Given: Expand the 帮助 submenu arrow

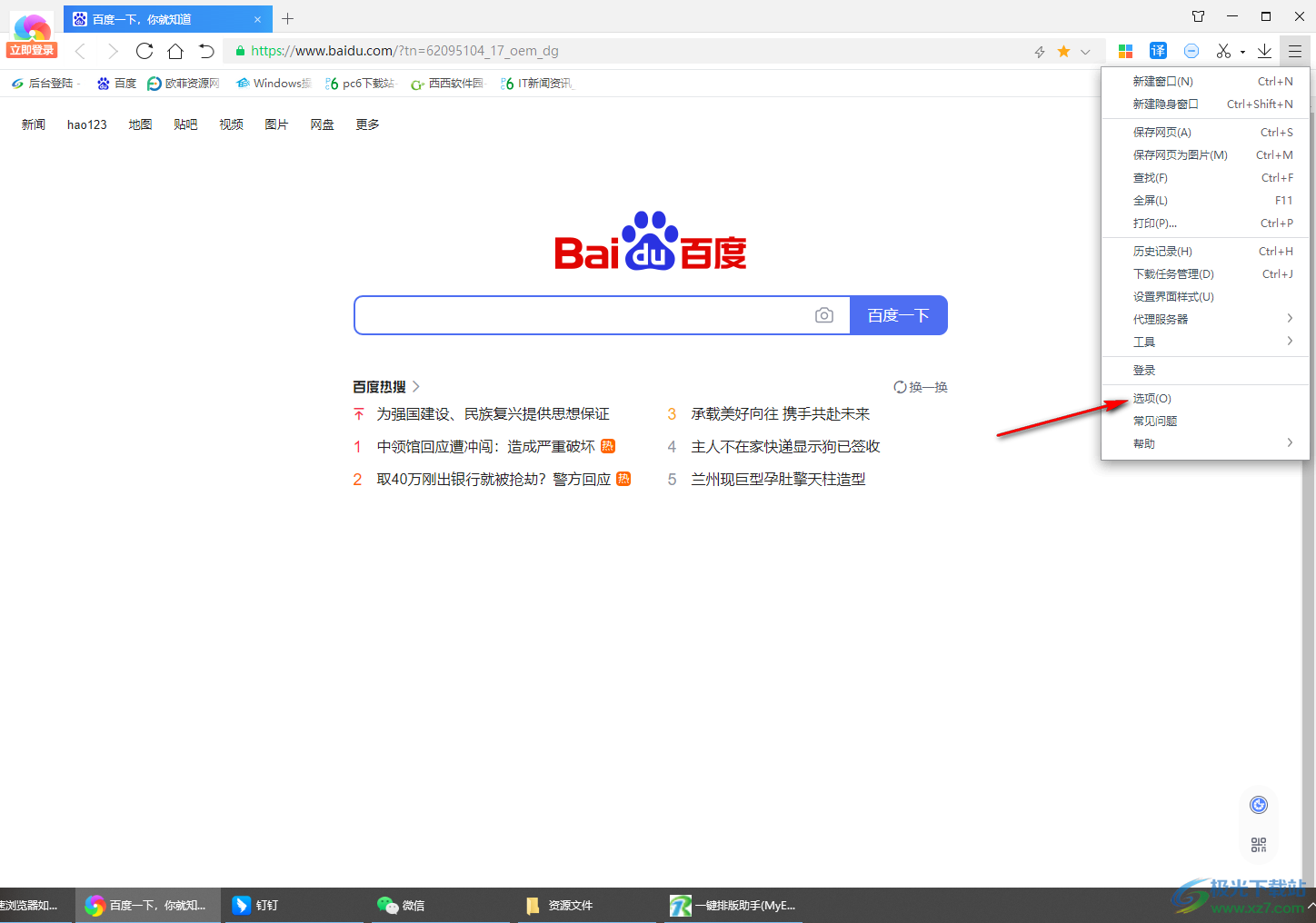Looking at the screenshot, I should [1290, 442].
